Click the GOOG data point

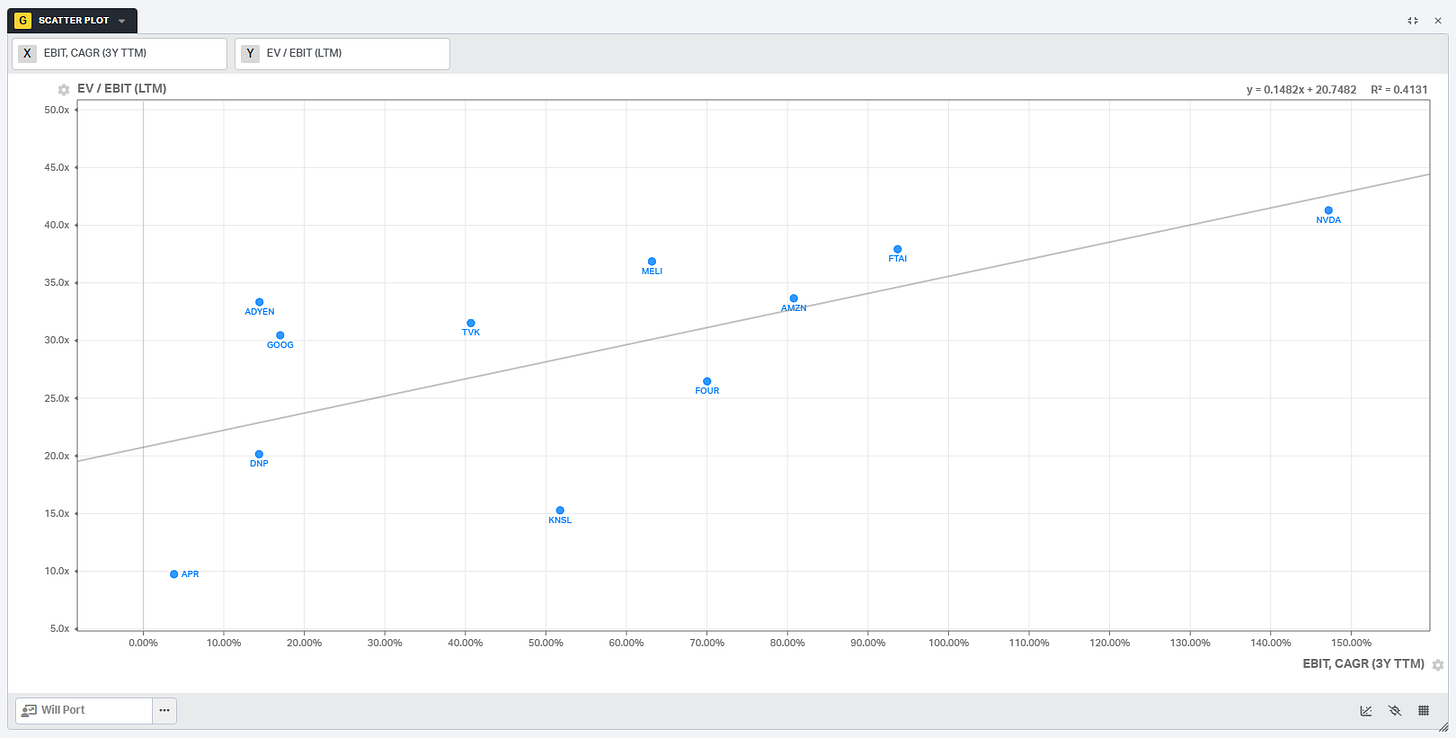coord(280,335)
